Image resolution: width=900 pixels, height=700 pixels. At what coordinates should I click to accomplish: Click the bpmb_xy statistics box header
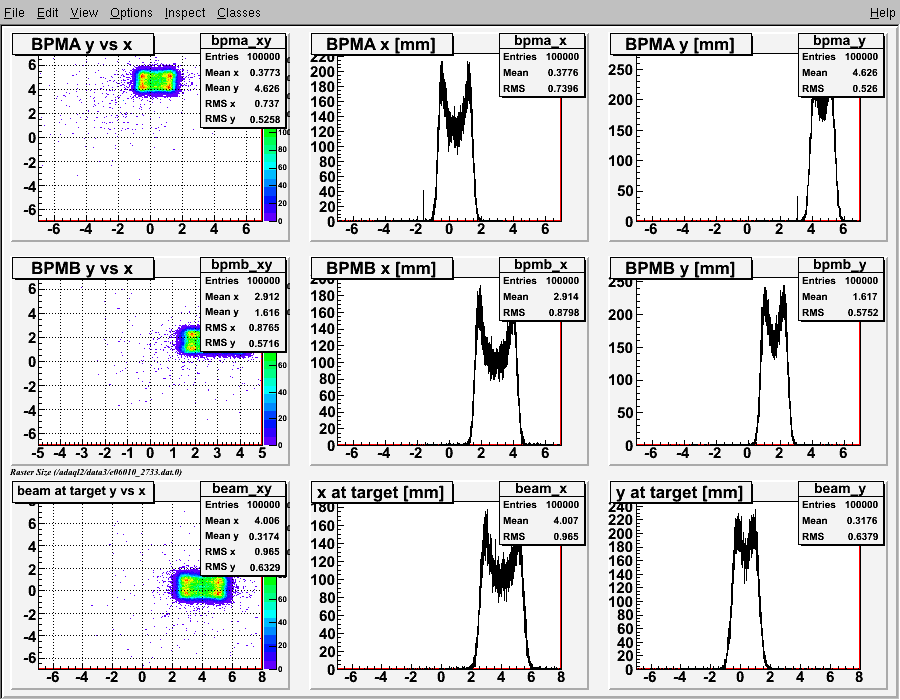(243, 265)
